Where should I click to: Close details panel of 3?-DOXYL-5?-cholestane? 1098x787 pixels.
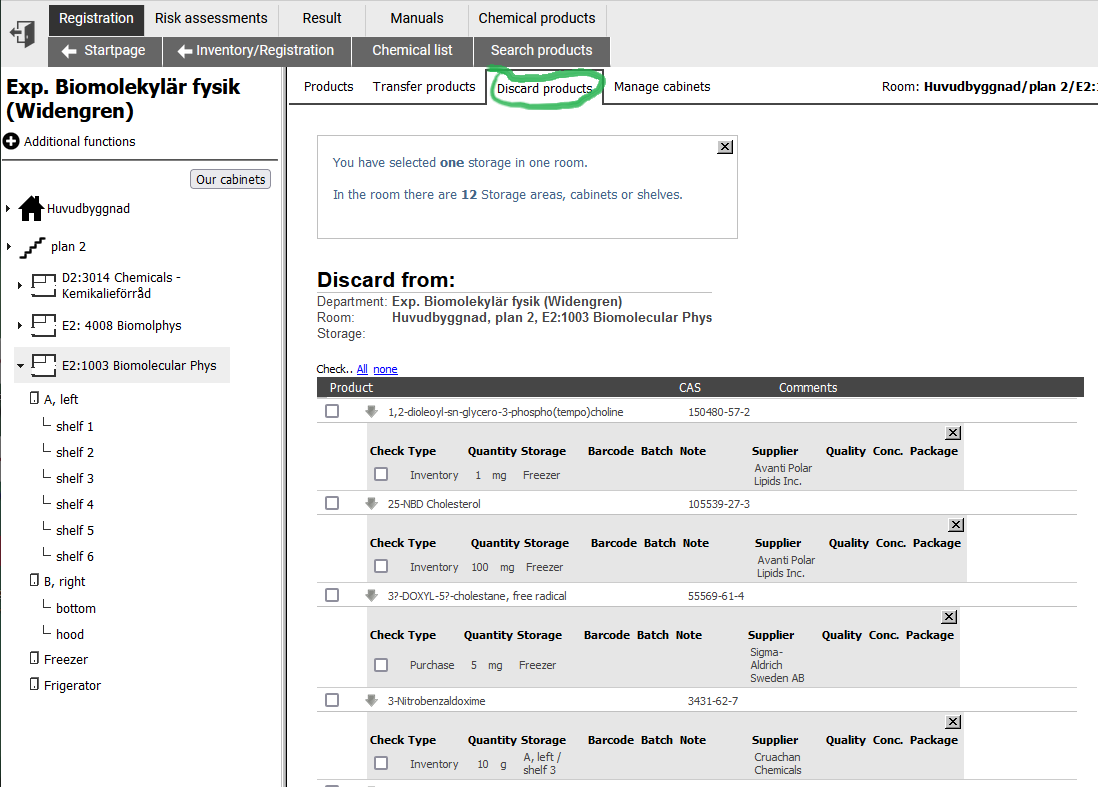[x=949, y=617]
